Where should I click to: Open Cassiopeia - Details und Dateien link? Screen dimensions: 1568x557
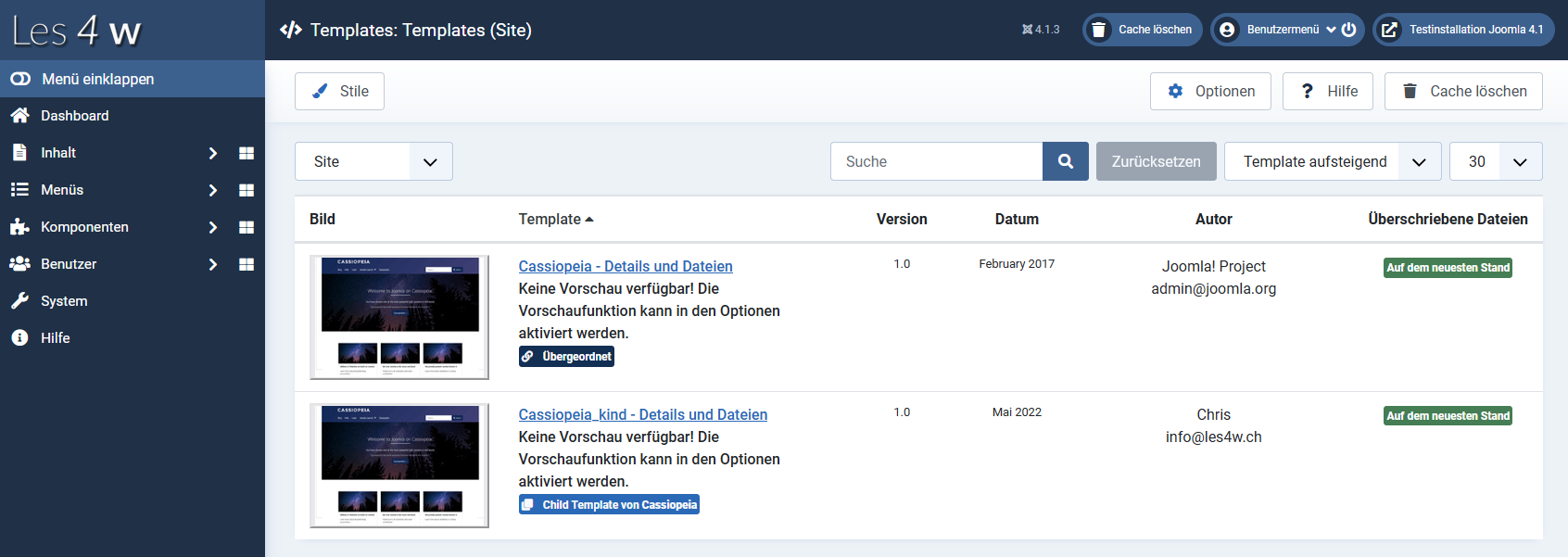point(626,266)
